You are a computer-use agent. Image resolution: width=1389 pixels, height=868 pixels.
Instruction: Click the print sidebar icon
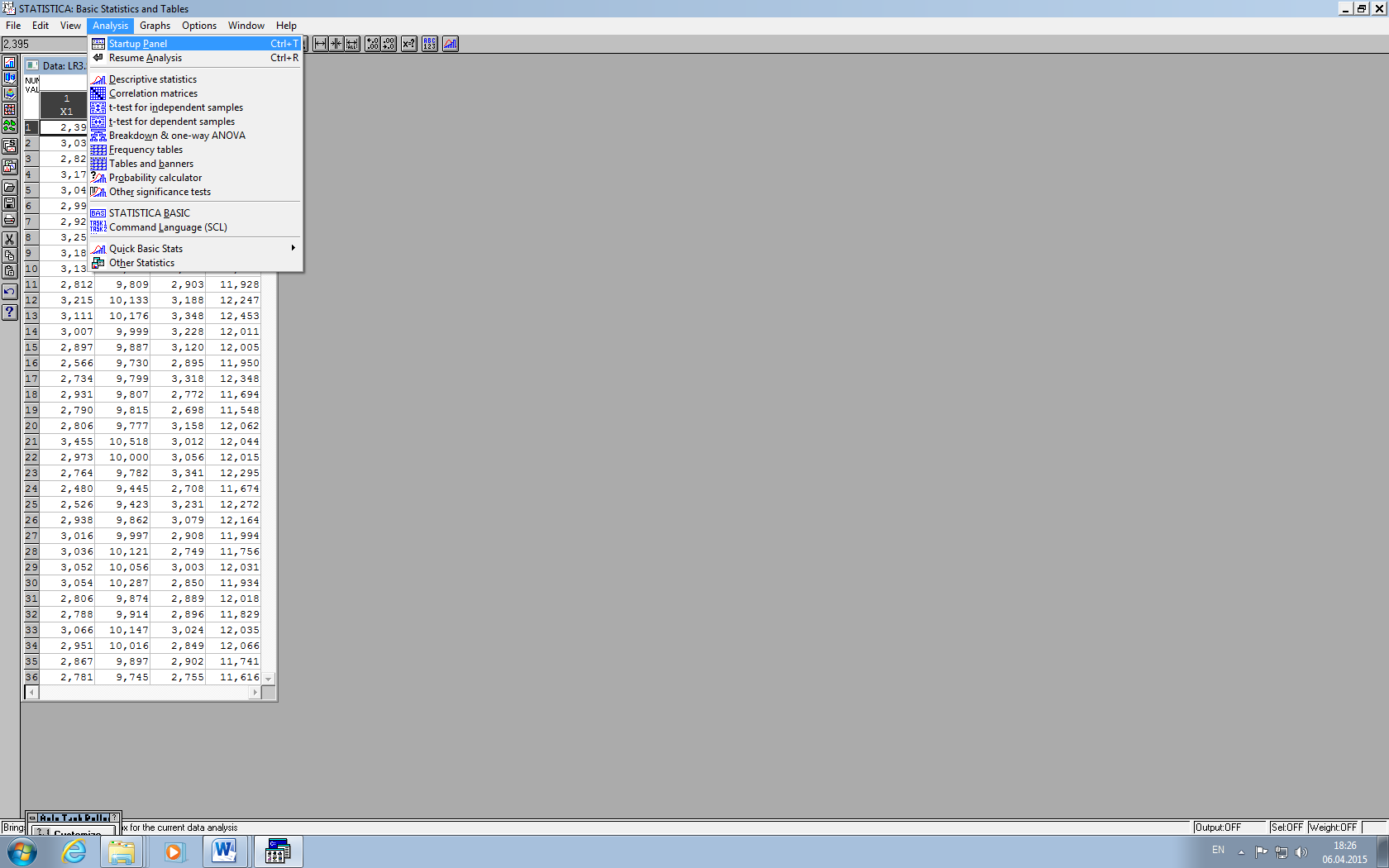[x=10, y=219]
